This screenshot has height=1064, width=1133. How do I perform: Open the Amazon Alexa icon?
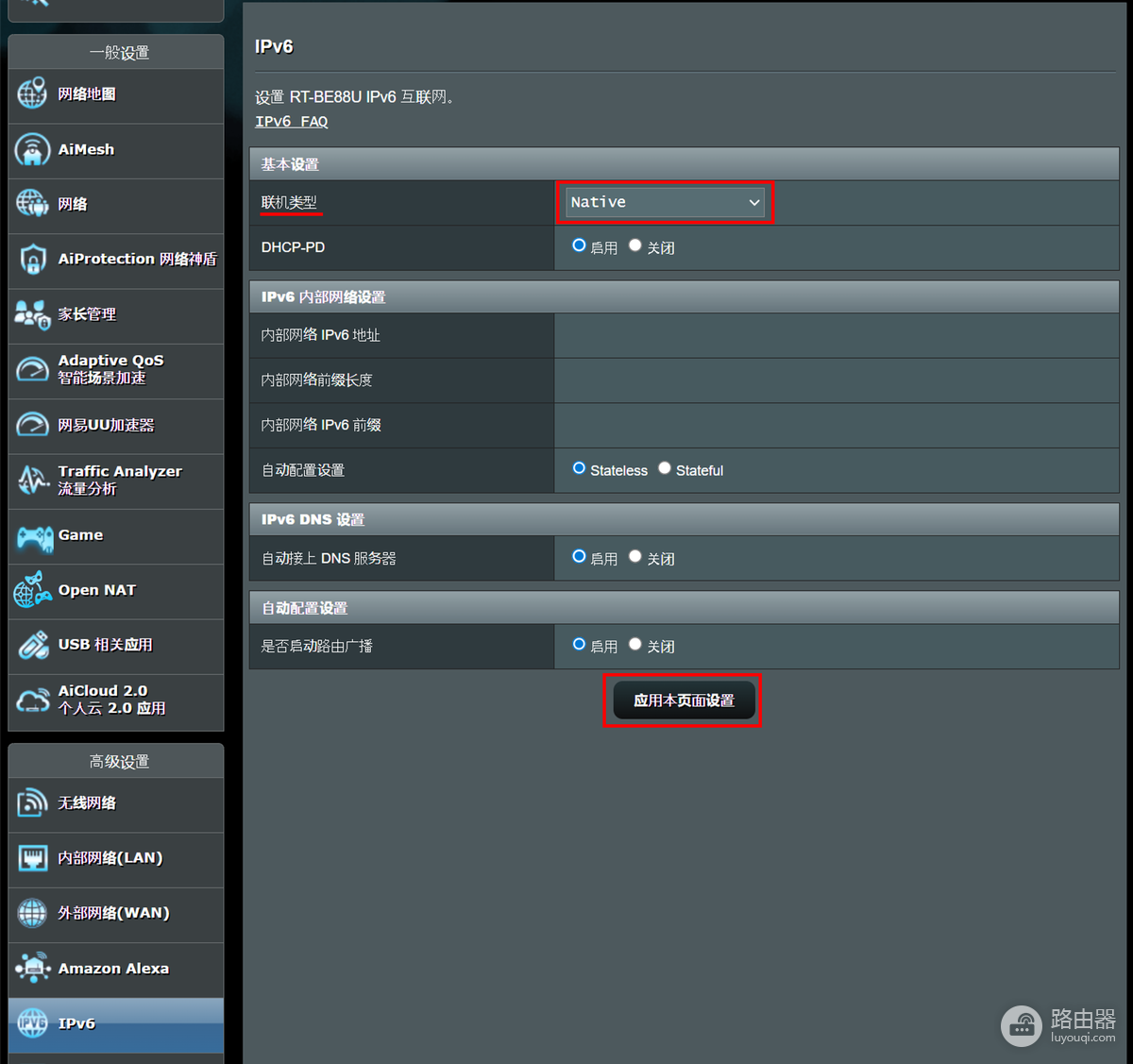(x=33, y=968)
